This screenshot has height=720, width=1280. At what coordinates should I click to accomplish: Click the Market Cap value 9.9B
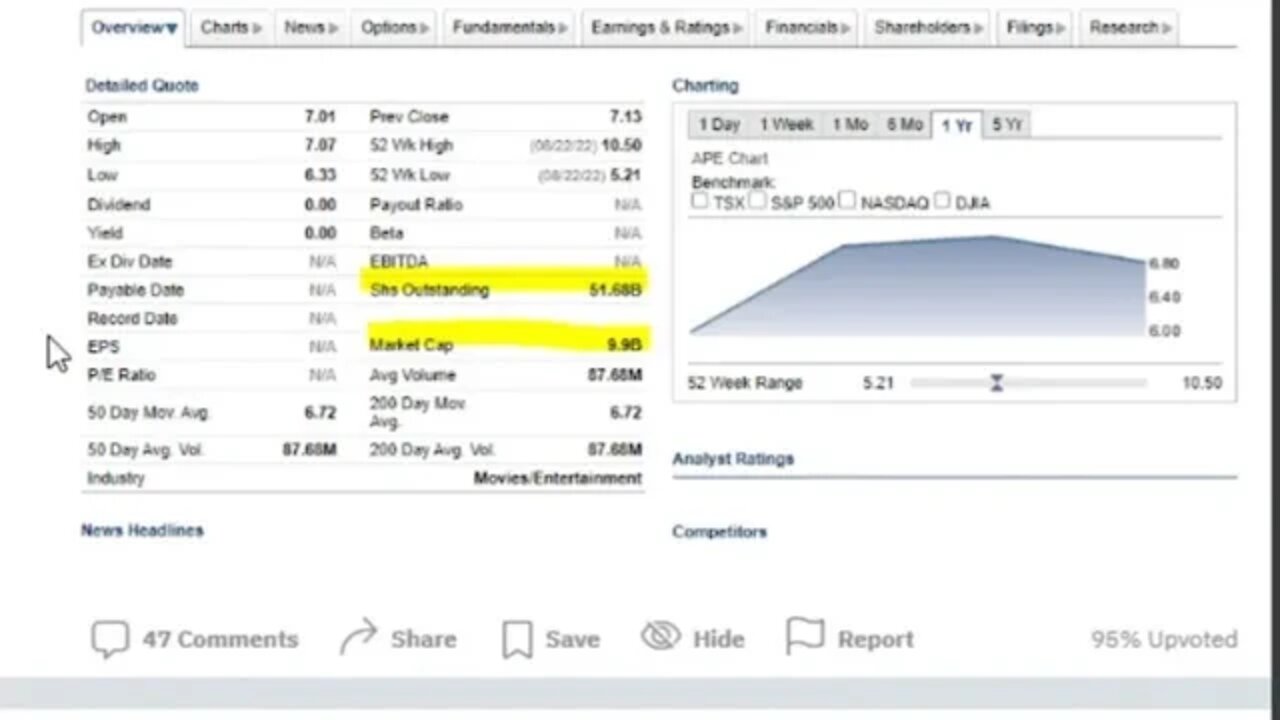(x=624, y=344)
